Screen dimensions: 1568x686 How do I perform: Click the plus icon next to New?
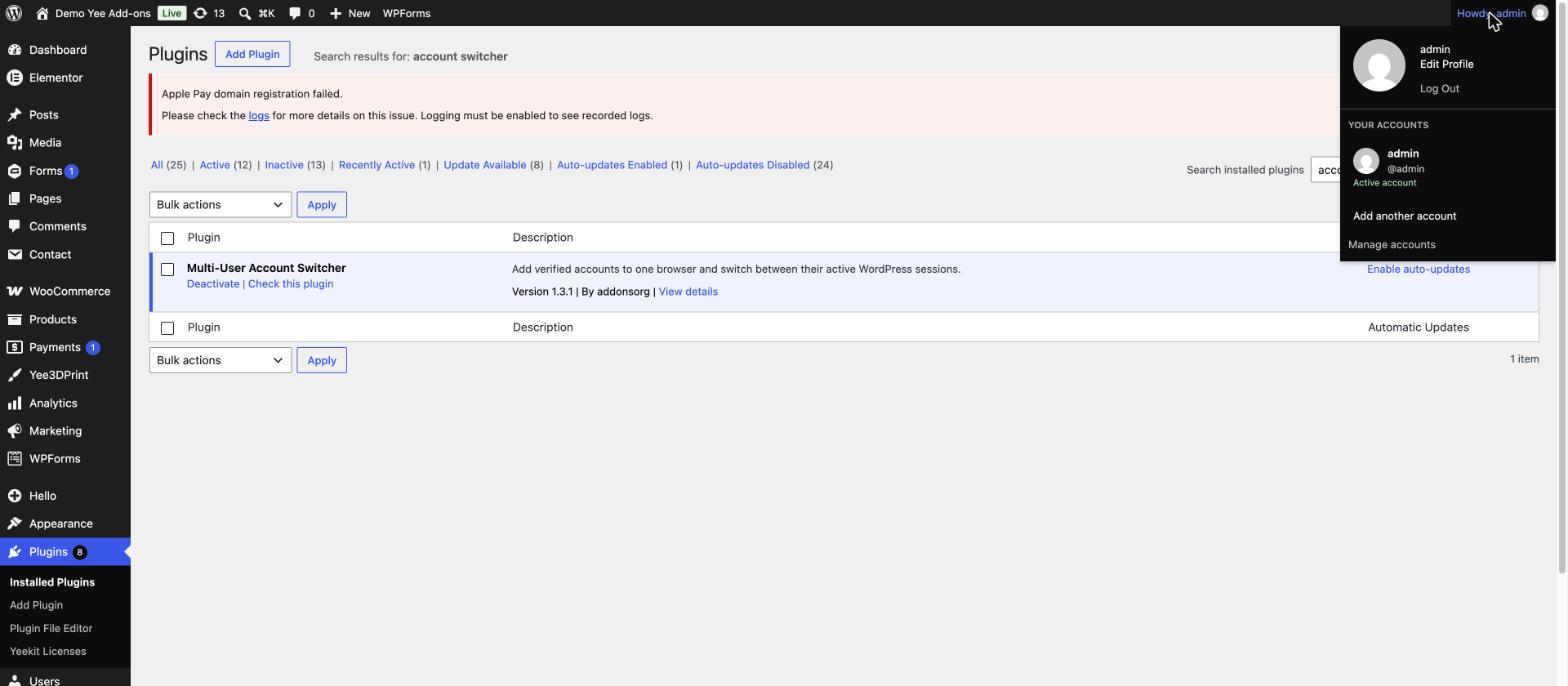335,13
